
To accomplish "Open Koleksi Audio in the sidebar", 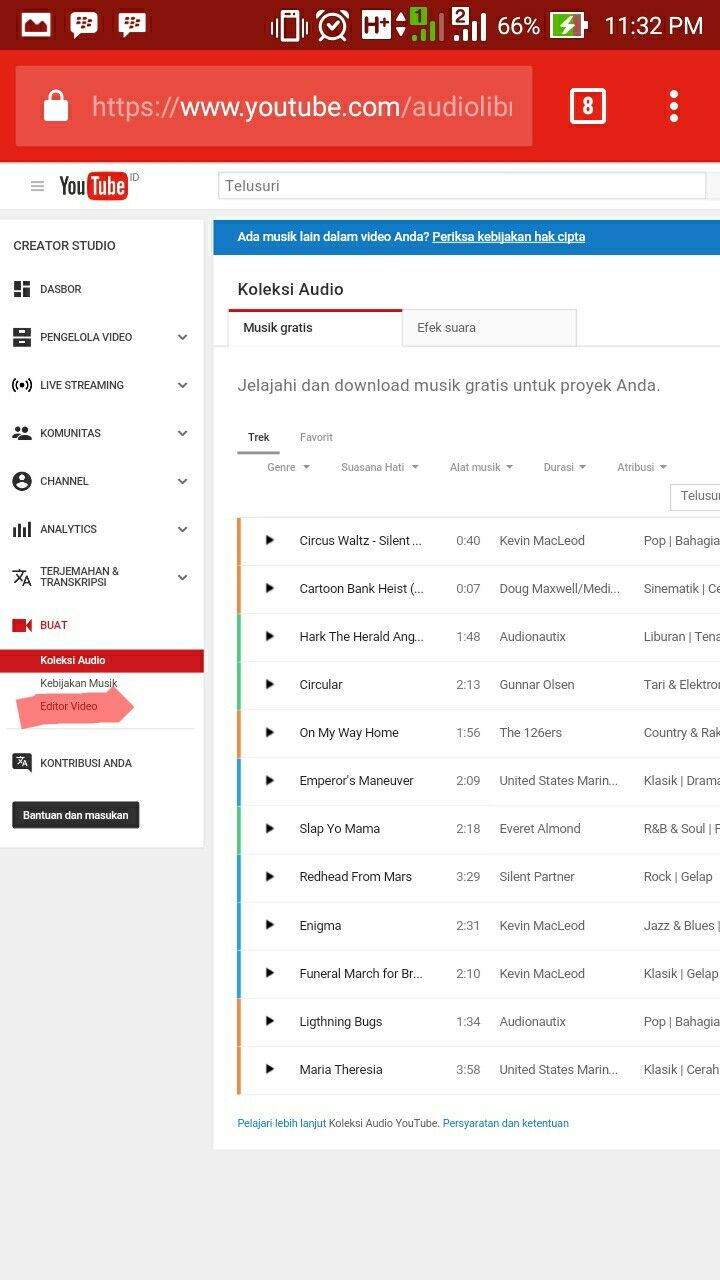I will (102, 660).
